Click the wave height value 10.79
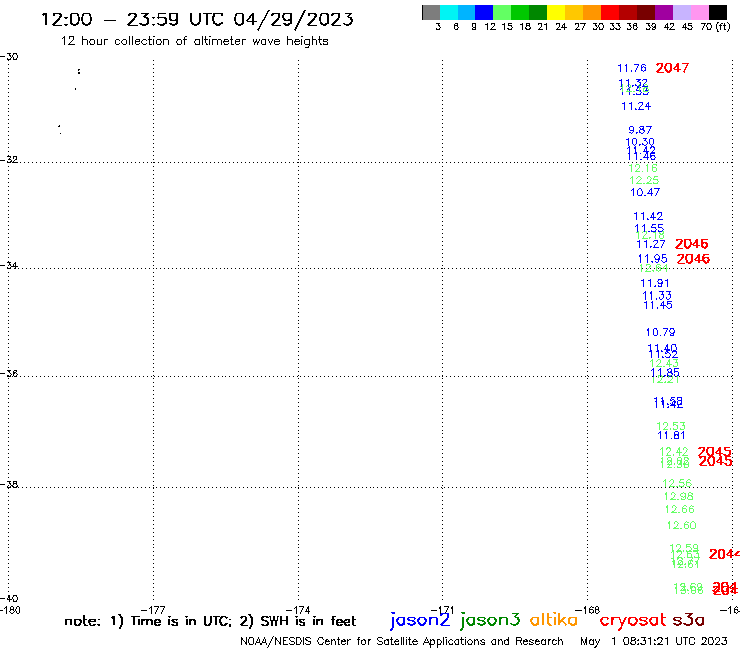Screen dimensions: 740x650 pyautogui.click(x=661, y=332)
